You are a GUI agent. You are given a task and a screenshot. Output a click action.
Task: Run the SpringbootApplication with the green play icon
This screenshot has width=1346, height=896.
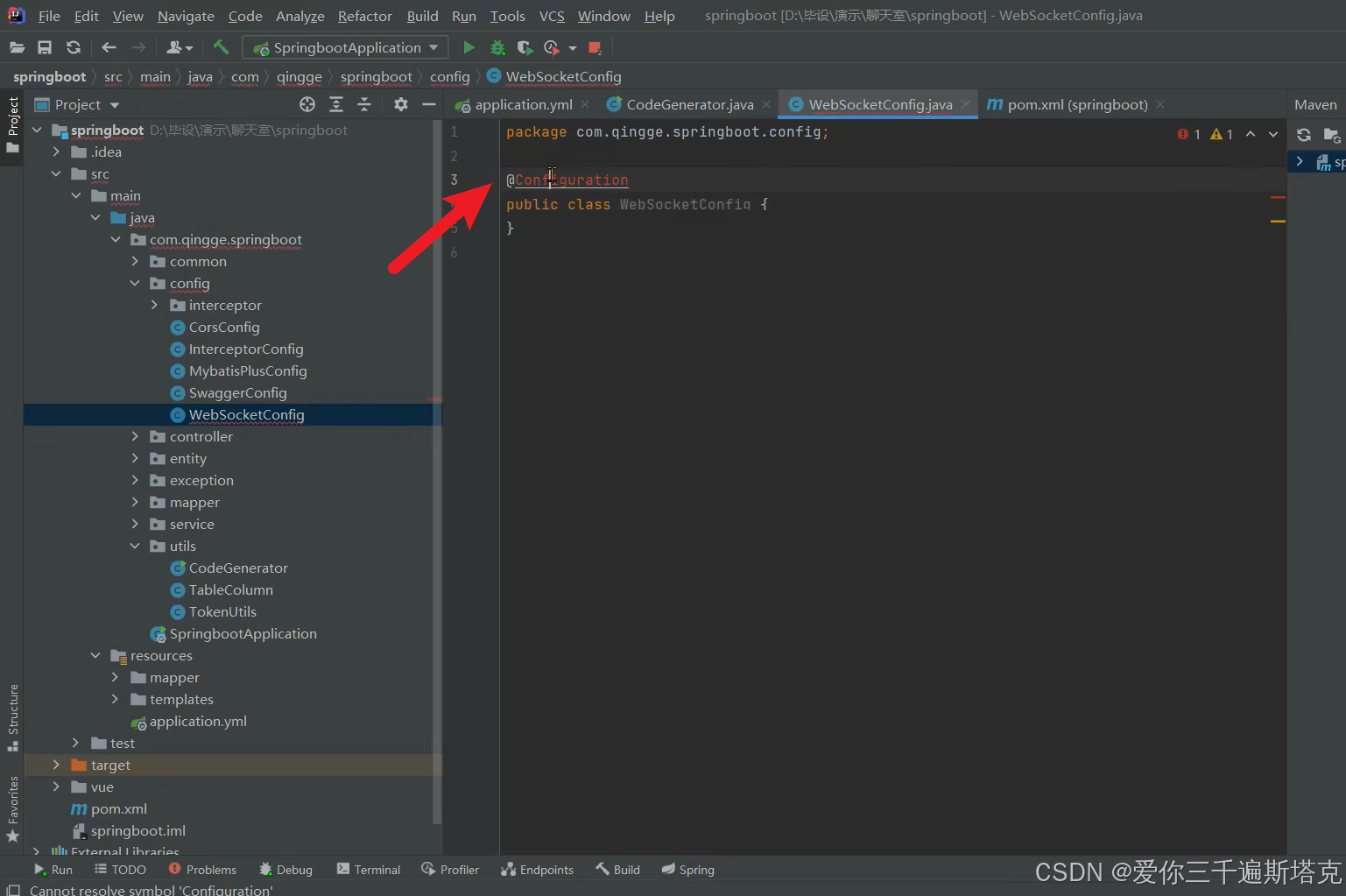[468, 47]
